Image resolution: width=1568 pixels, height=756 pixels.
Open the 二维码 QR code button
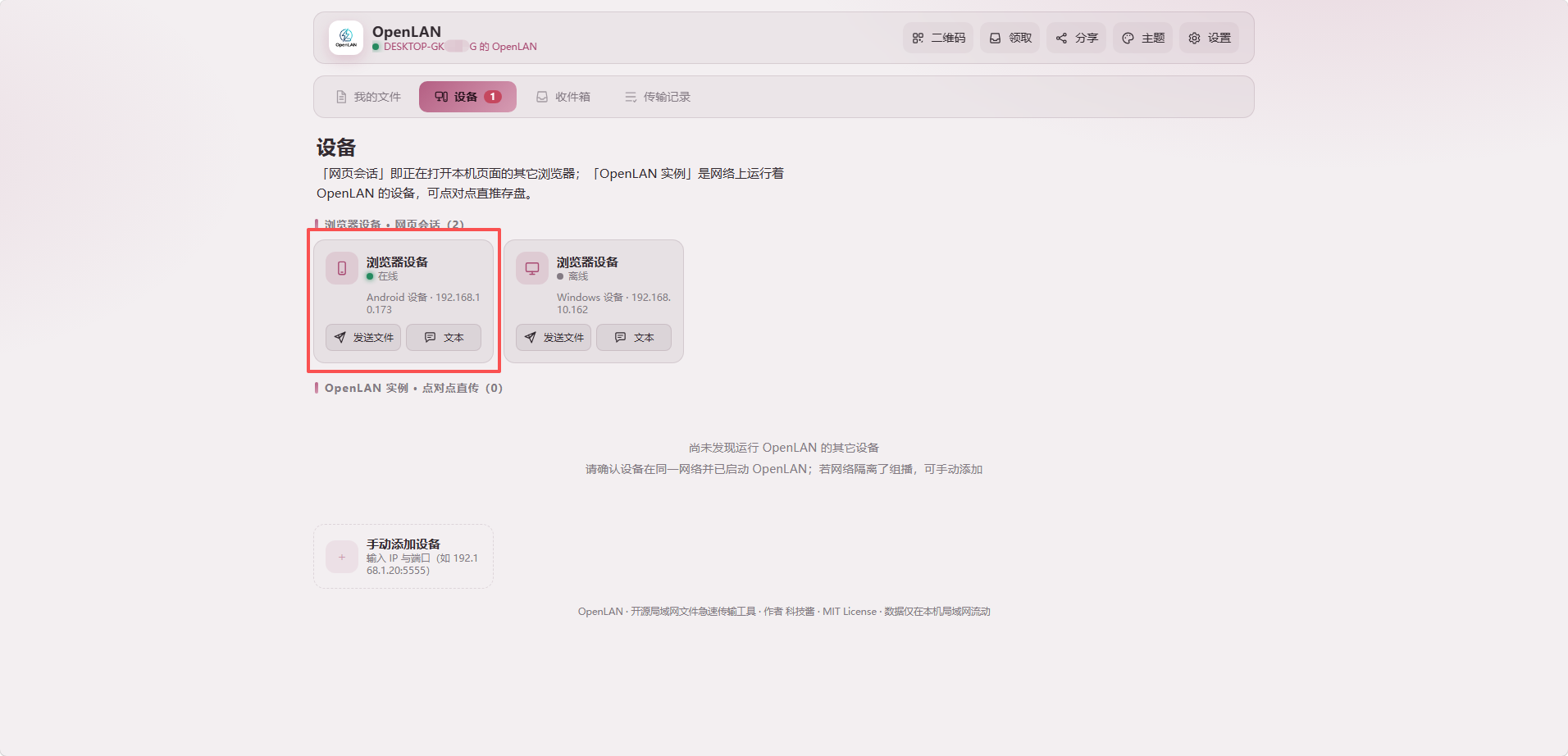click(938, 38)
